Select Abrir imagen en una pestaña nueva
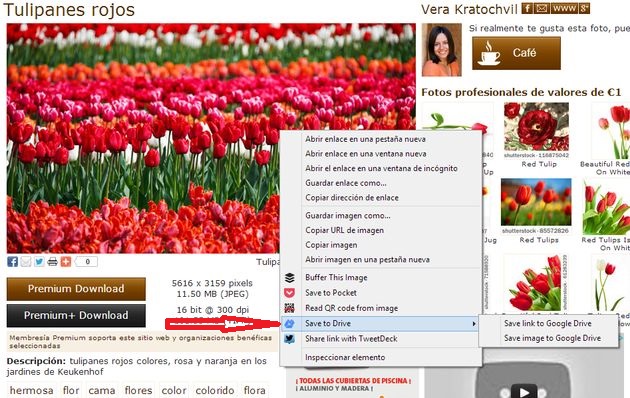 tap(367, 259)
